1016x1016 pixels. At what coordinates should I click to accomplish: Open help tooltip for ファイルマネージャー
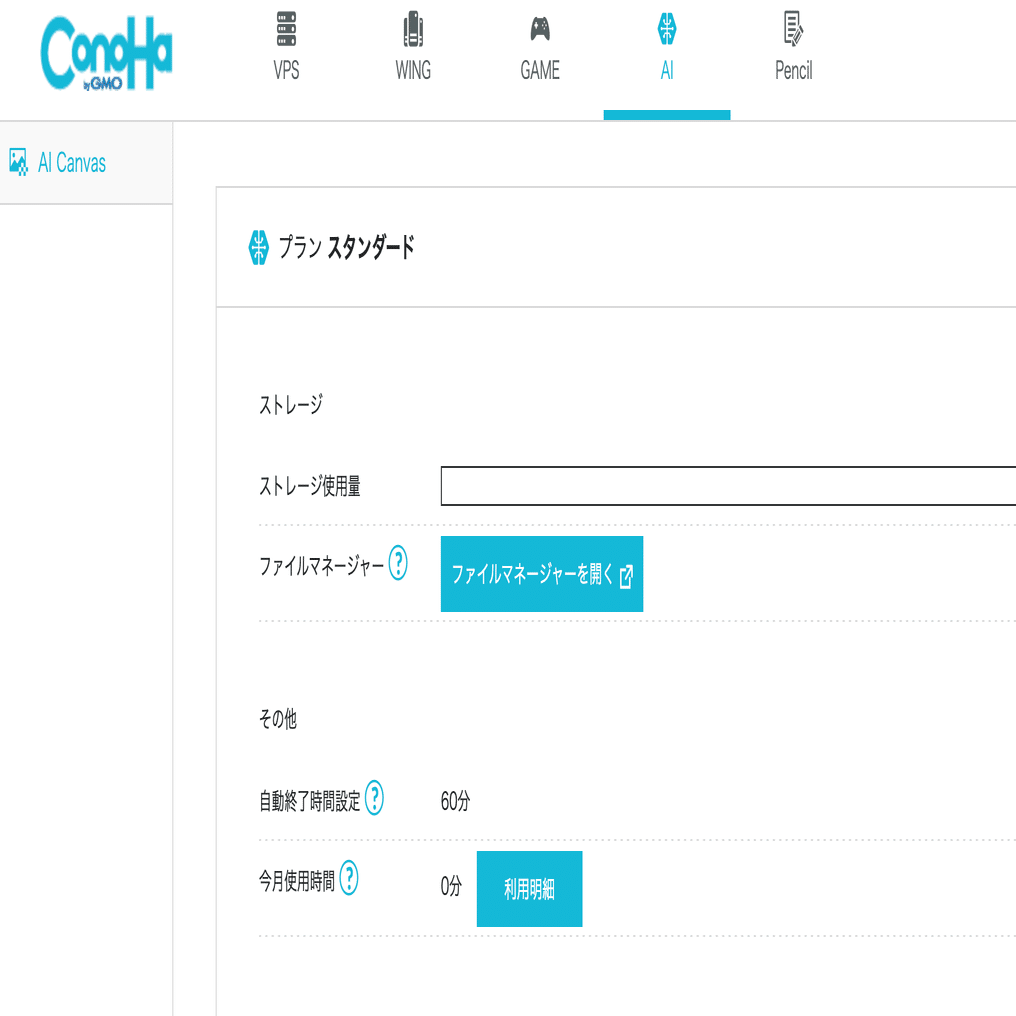point(398,562)
